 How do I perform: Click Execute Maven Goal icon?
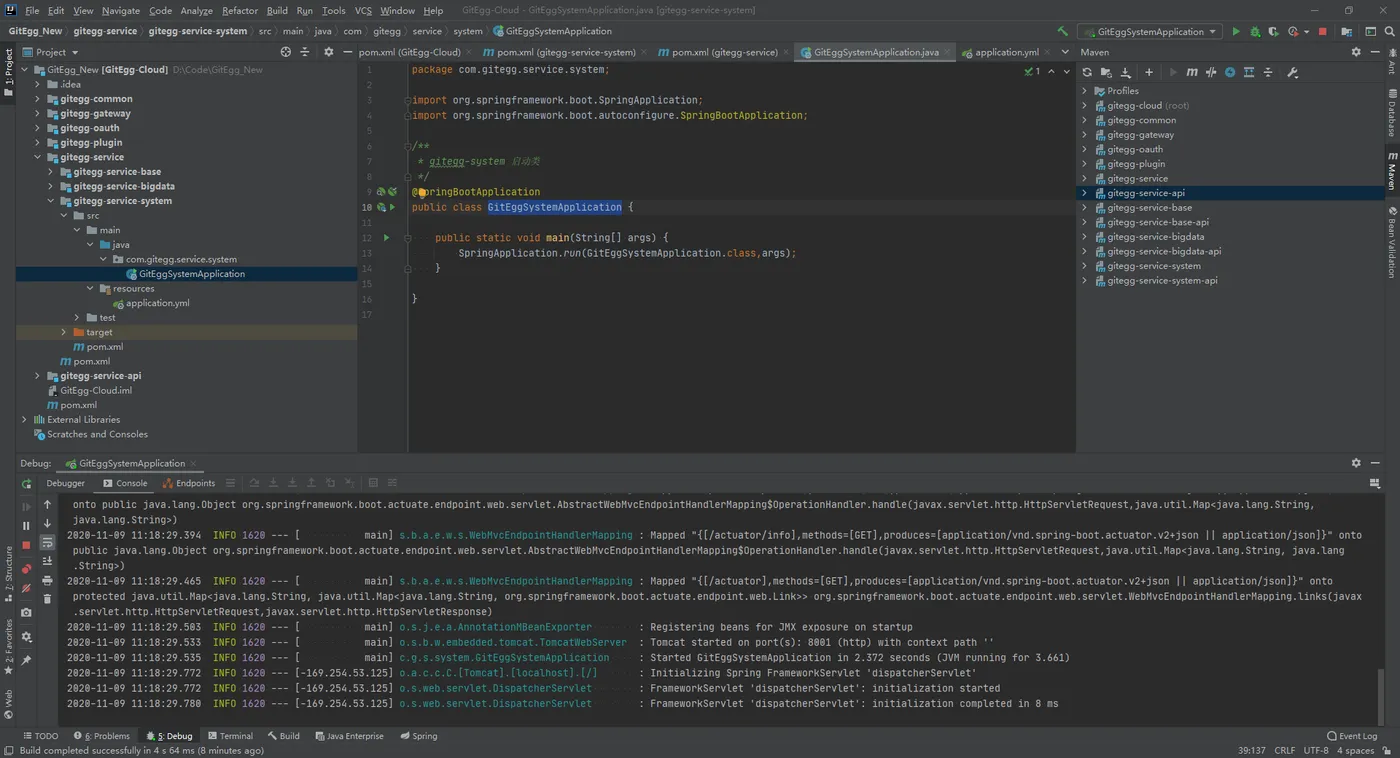pos(1191,72)
